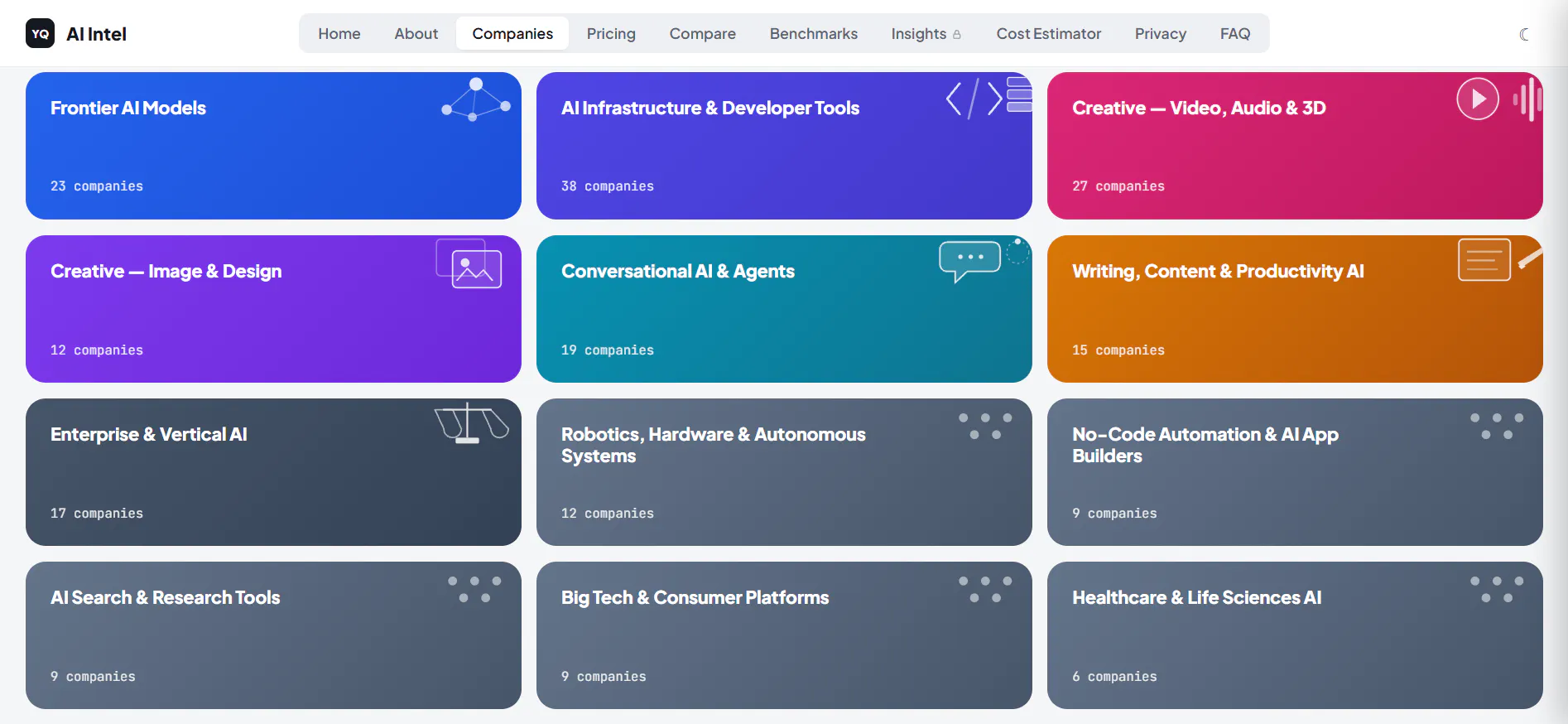Toggle dark mode moon icon
Viewport: 1568px width, 724px height.
(x=1524, y=34)
